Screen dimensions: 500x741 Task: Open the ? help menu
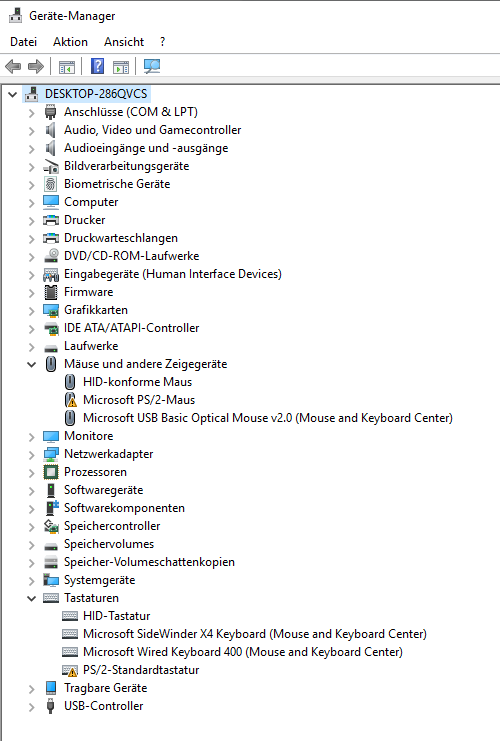click(163, 42)
